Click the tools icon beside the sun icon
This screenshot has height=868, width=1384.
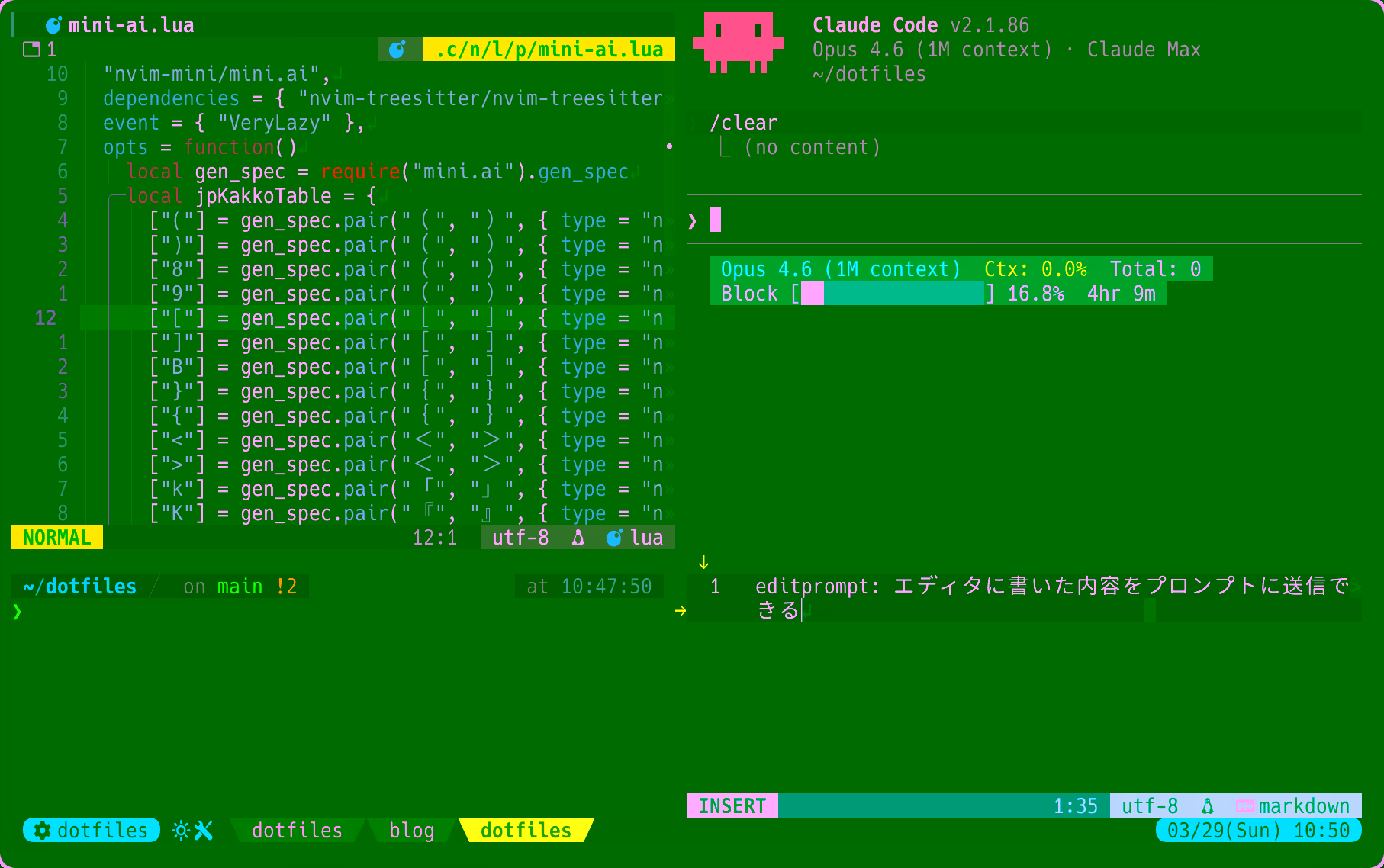click(x=202, y=831)
